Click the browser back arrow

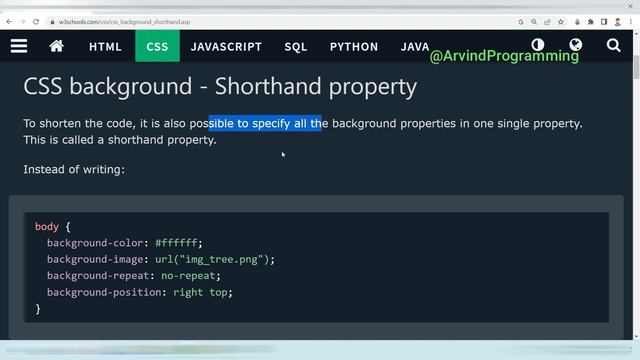9,22
